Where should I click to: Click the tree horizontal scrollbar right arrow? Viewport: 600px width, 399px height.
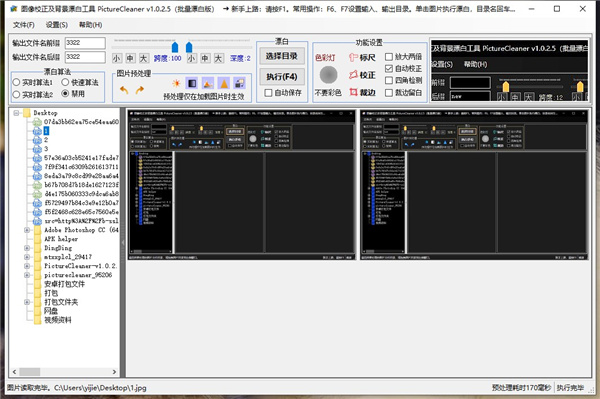114,372
